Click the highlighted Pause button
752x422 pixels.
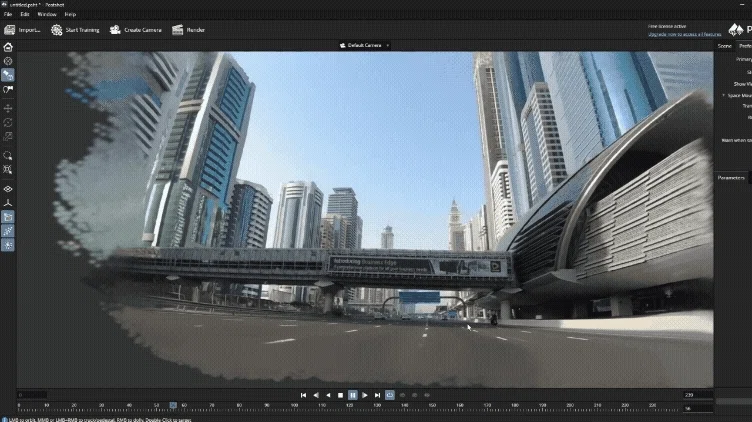352,395
